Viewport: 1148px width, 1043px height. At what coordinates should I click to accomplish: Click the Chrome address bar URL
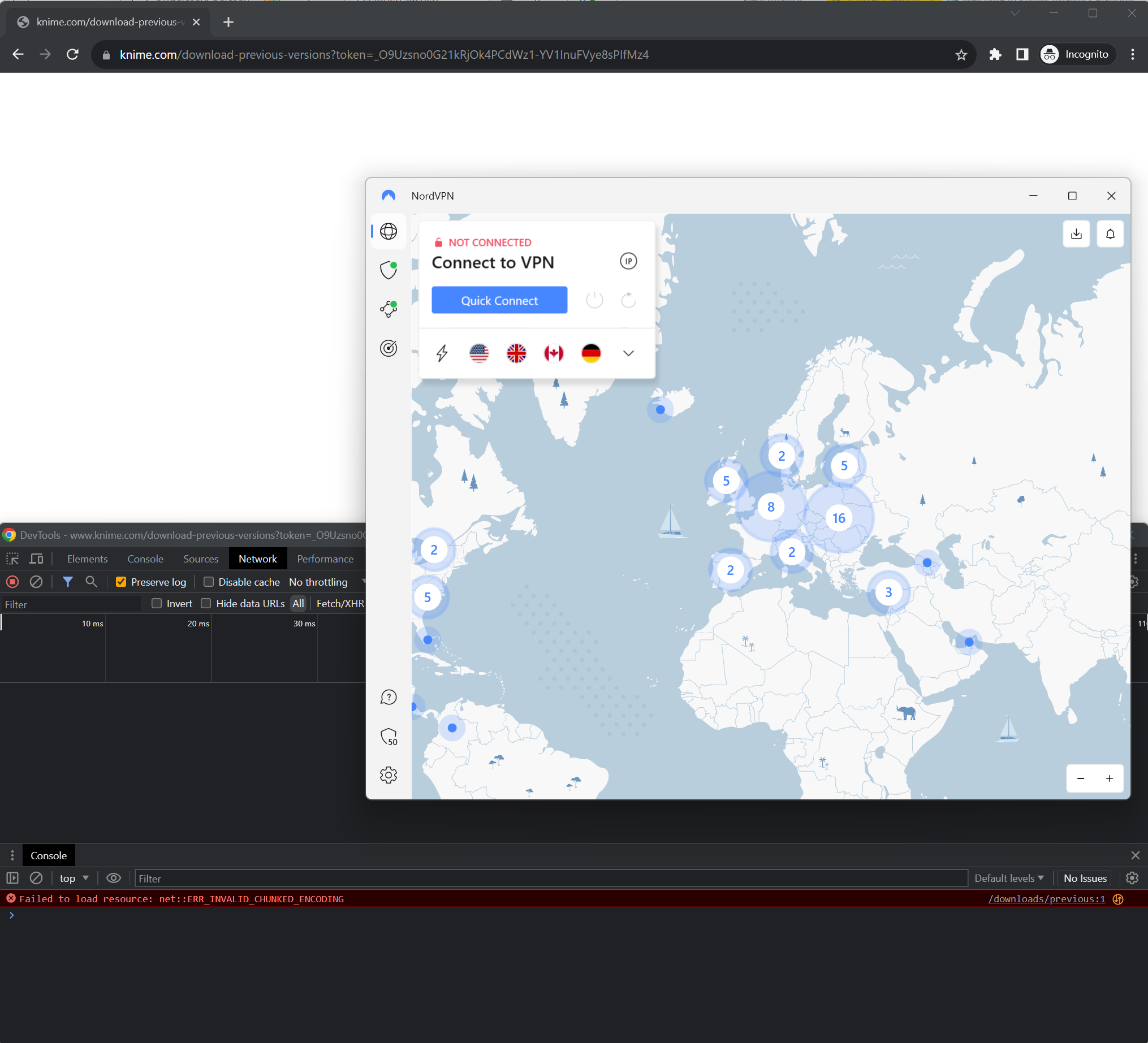coord(384,55)
